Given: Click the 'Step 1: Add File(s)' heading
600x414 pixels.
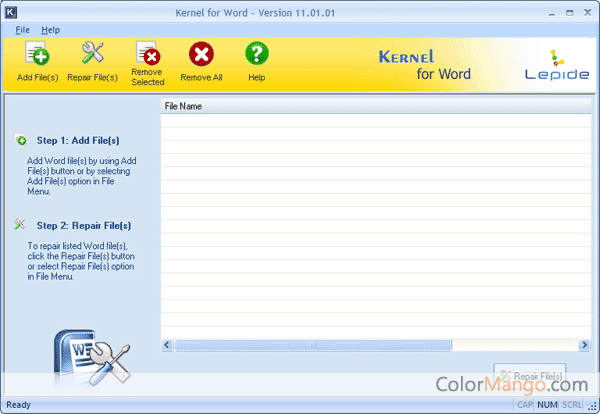Looking at the screenshot, I should [x=78, y=140].
